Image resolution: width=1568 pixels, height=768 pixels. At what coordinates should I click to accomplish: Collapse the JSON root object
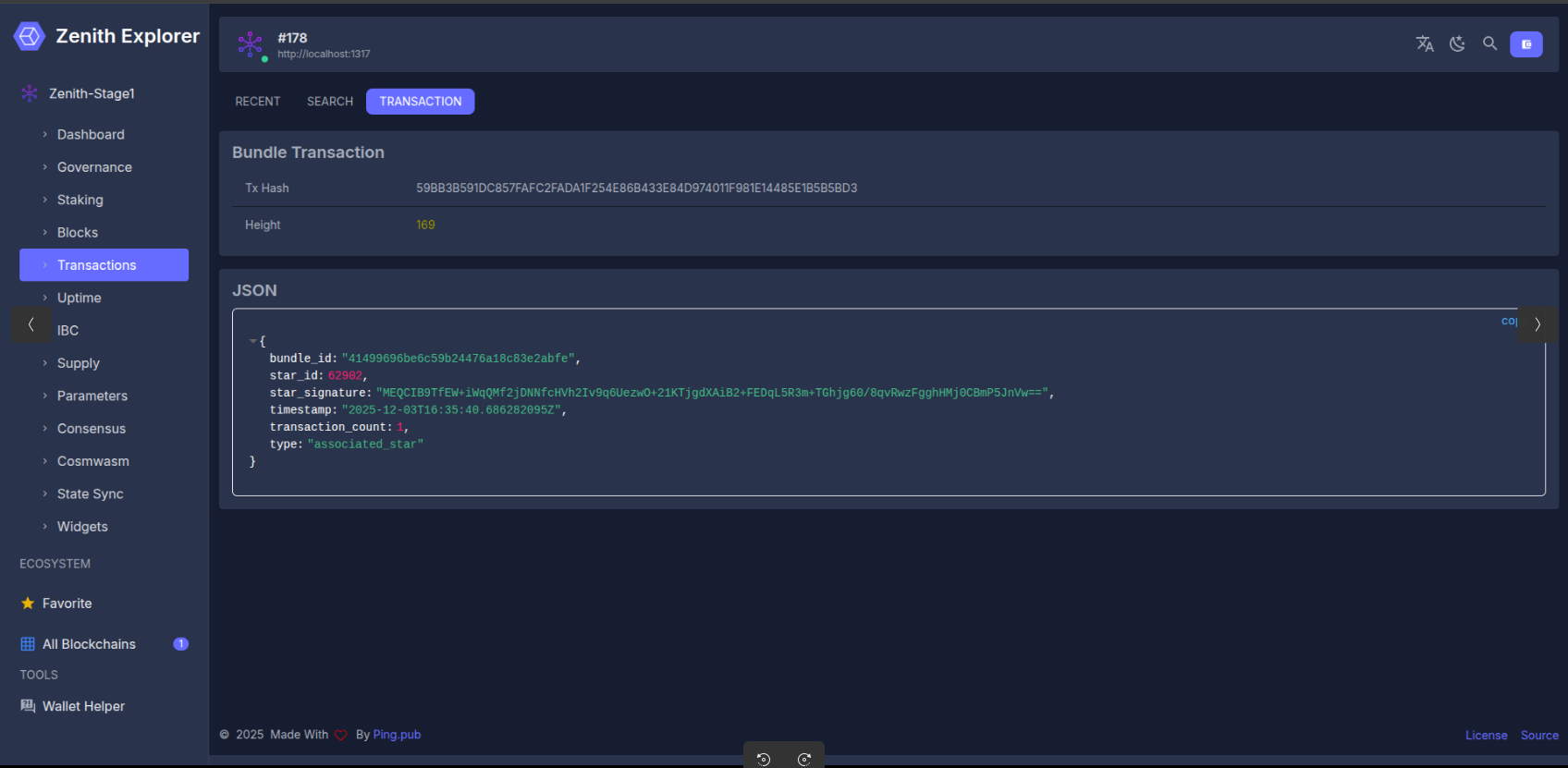pyautogui.click(x=253, y=341)
